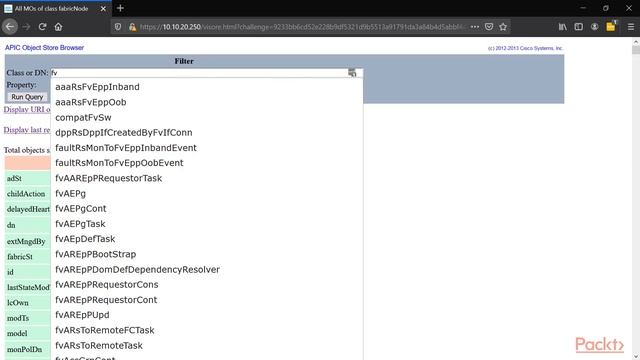Click the monPolDn property label
640x360 pixels.
(x=24, y=349)
